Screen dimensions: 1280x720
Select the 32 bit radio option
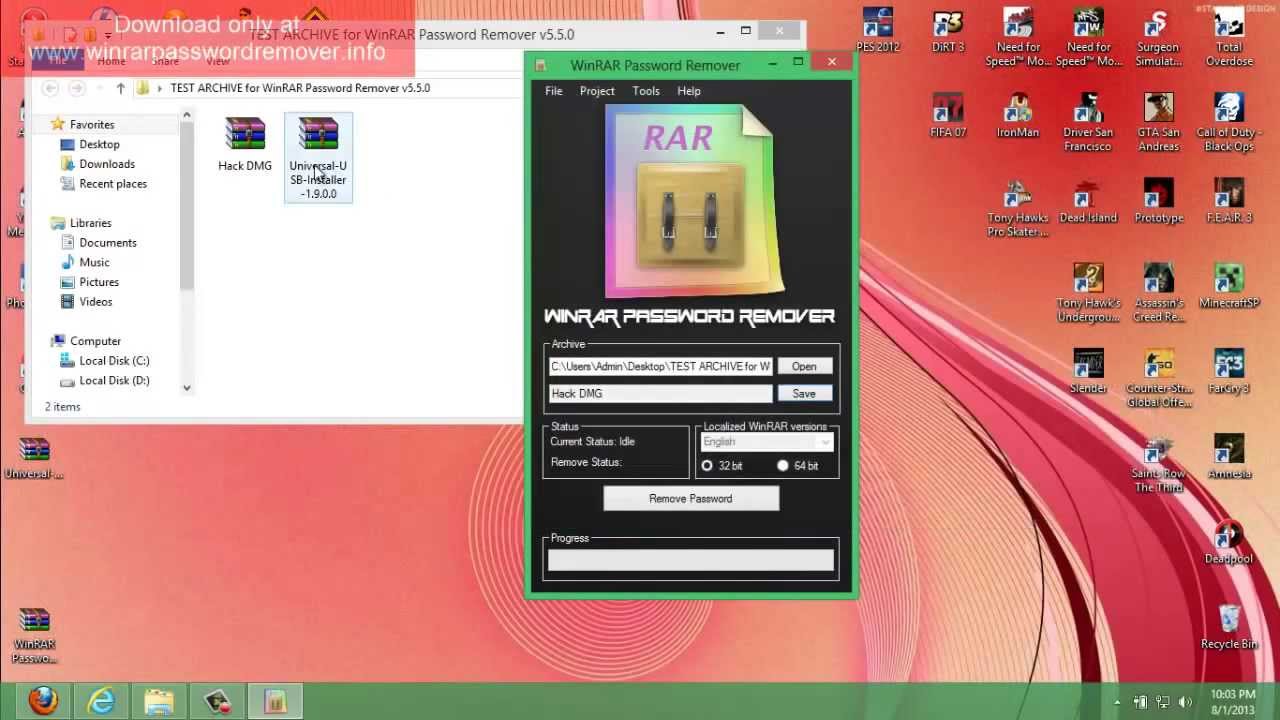(707, 466)
